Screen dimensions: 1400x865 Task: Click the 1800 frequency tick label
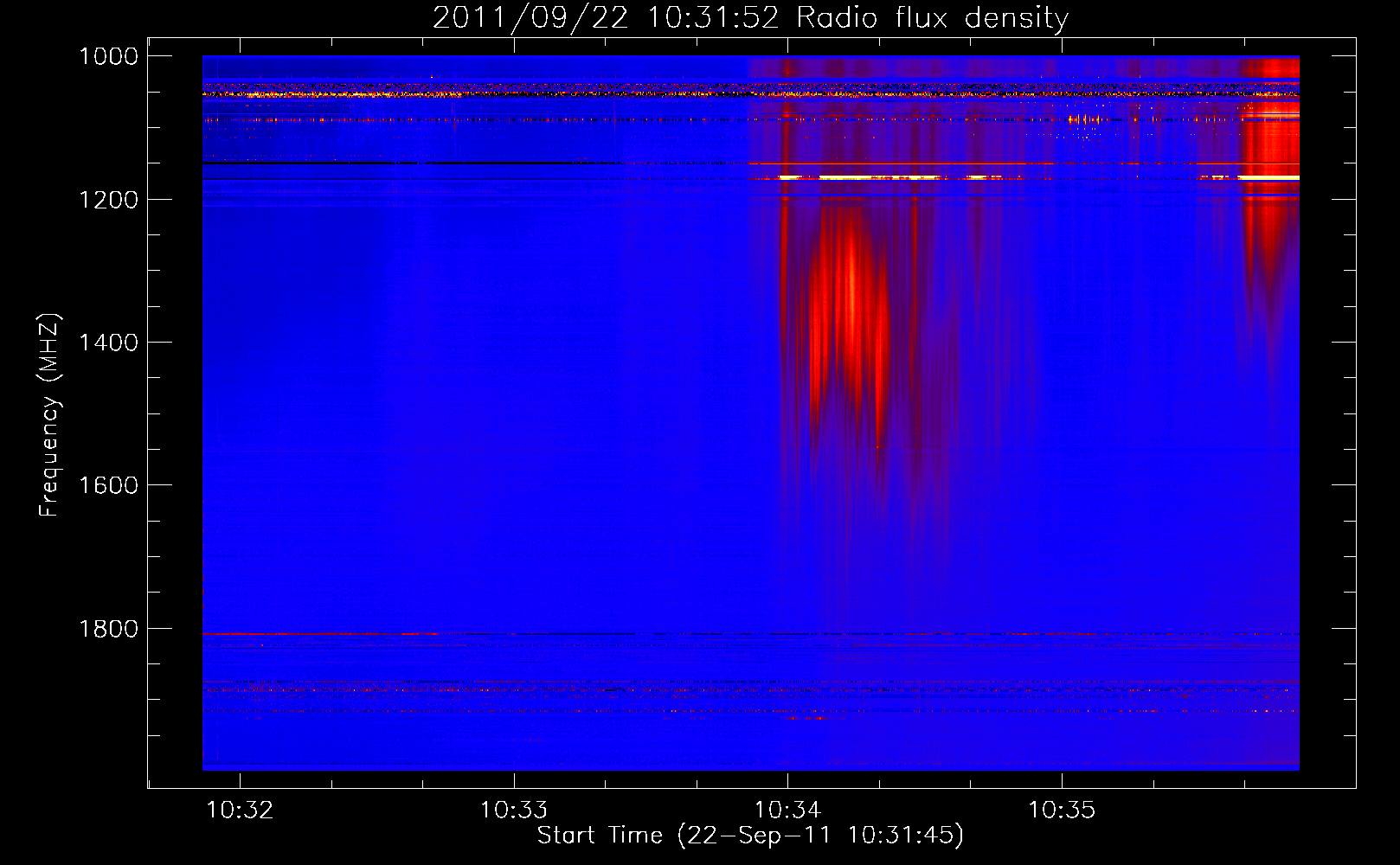(108, 629)
